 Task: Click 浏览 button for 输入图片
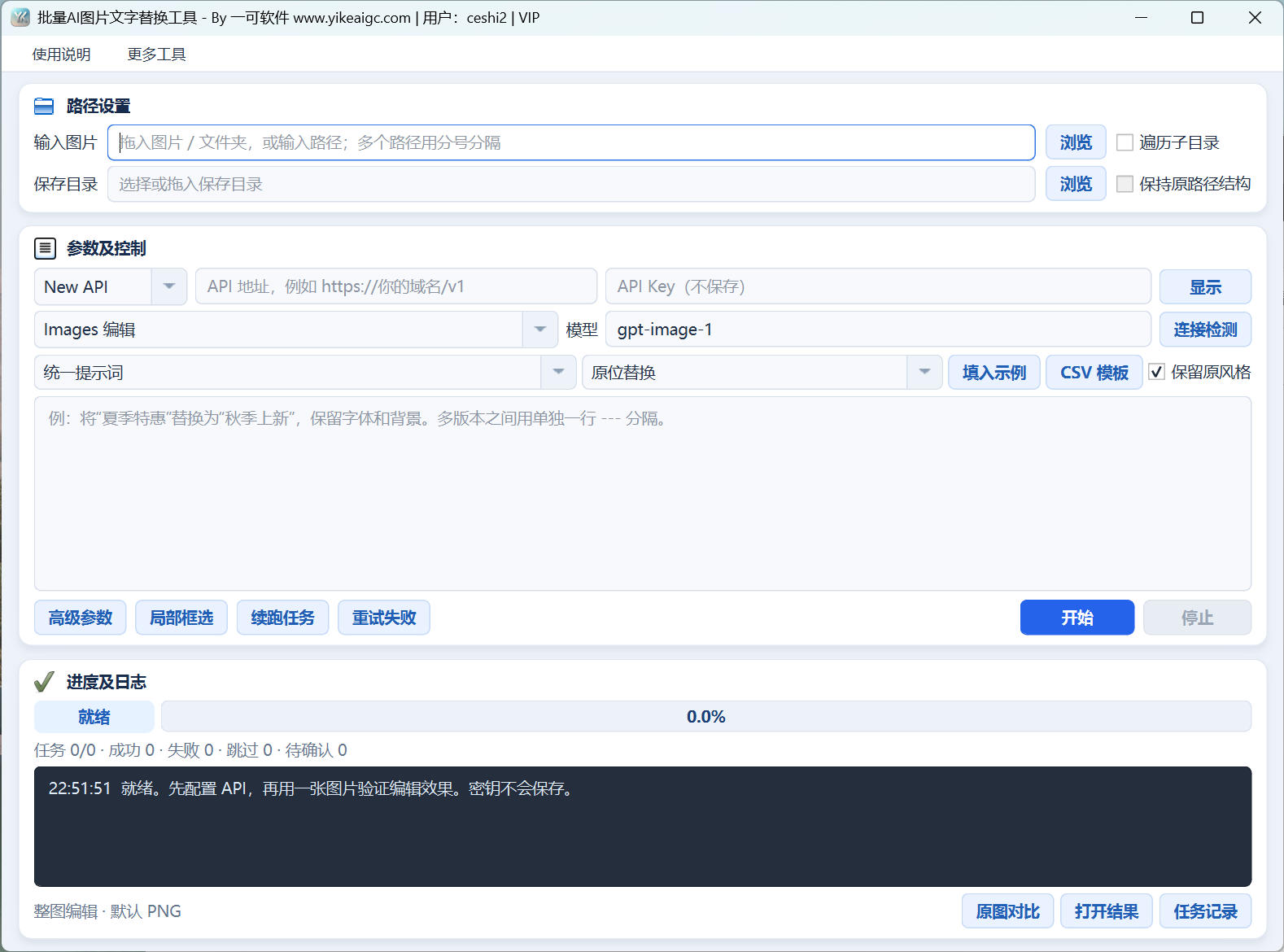tap(1076, 142)
